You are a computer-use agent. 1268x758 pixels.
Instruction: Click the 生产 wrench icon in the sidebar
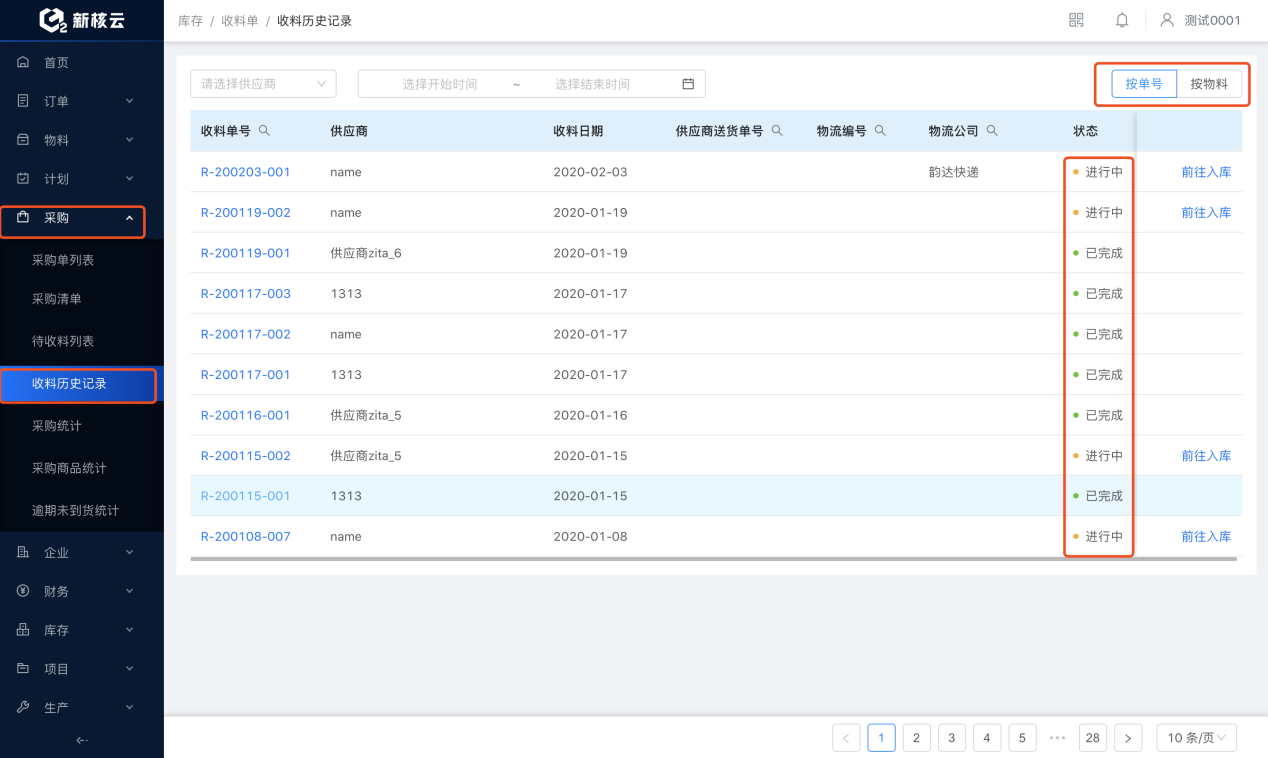[x=23, y=707]
